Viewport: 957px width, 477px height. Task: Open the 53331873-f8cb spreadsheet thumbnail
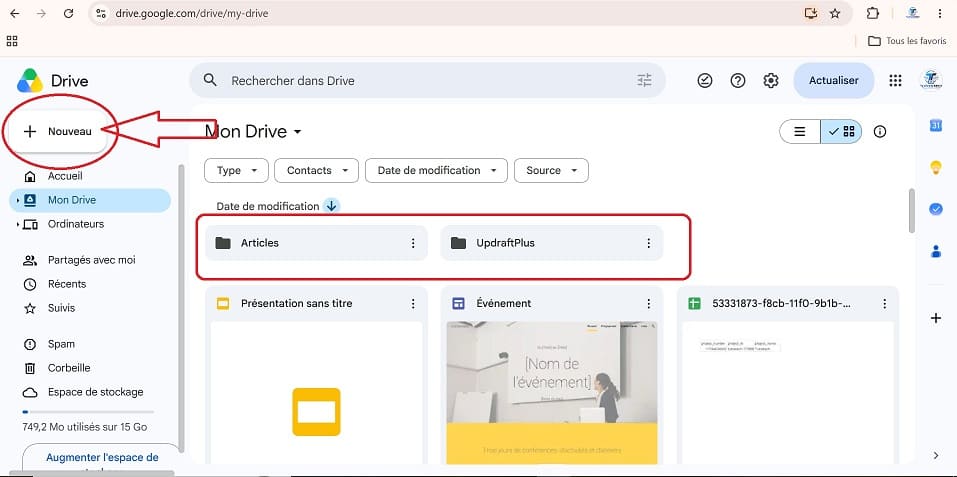click(x=787, y=393)
